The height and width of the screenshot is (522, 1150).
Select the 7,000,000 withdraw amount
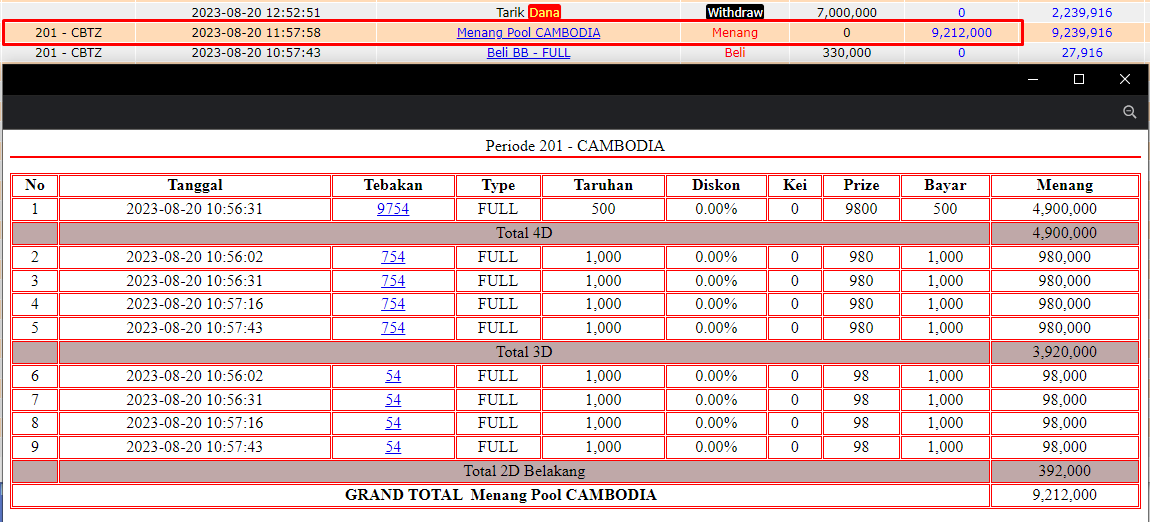pyautogui.click(x=846, y=12)
